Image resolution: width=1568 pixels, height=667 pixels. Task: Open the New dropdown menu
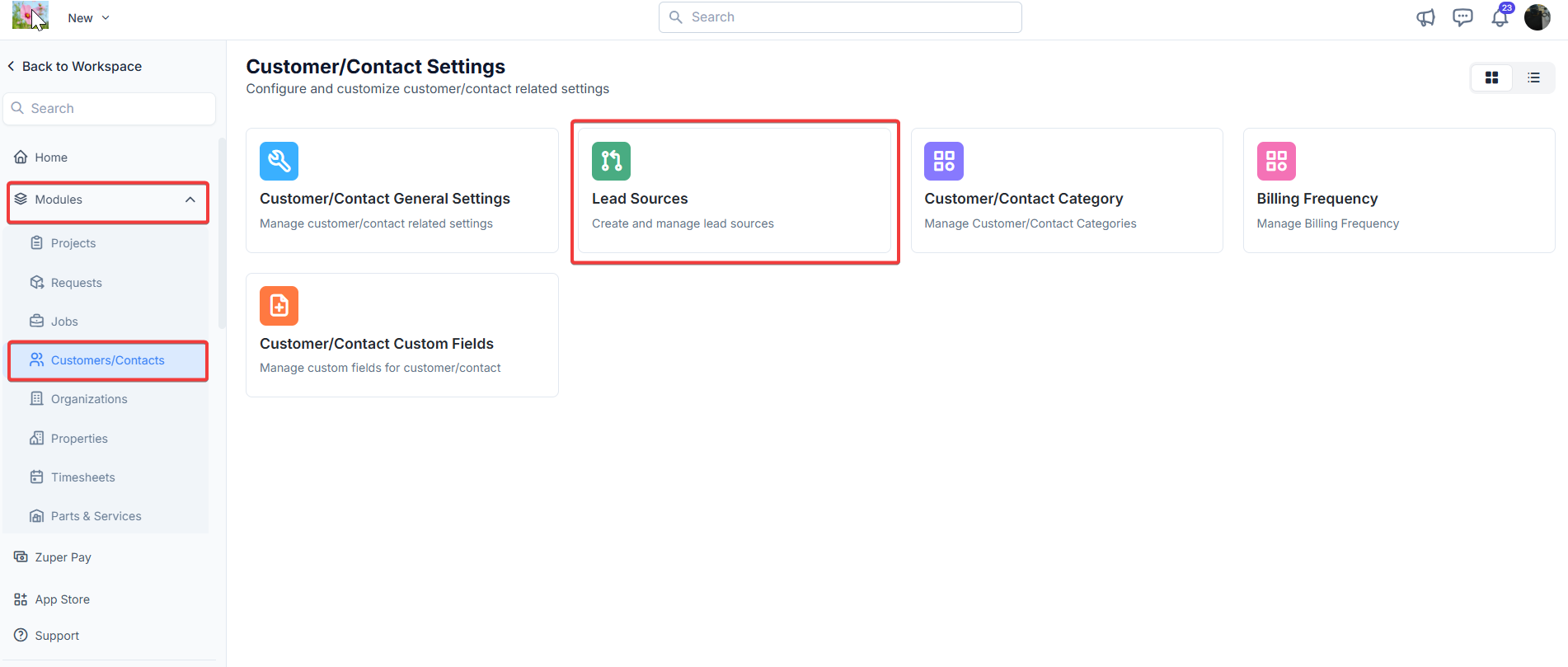click(x=88, y=17)
